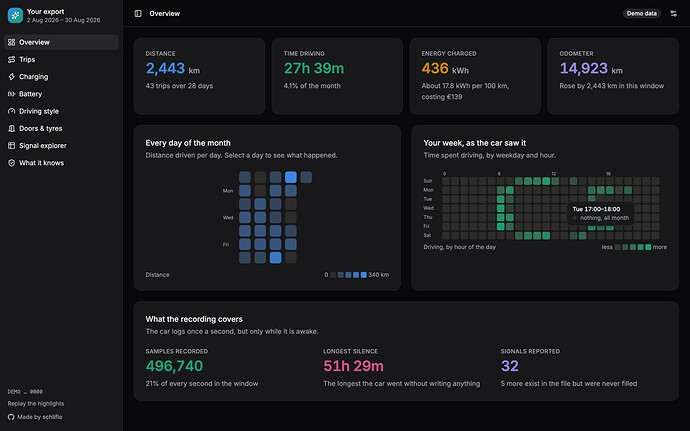Click the What it knows shield icon
Image resolution: width=690 pixels, height=431 pixels.
(x=11, y=163)
